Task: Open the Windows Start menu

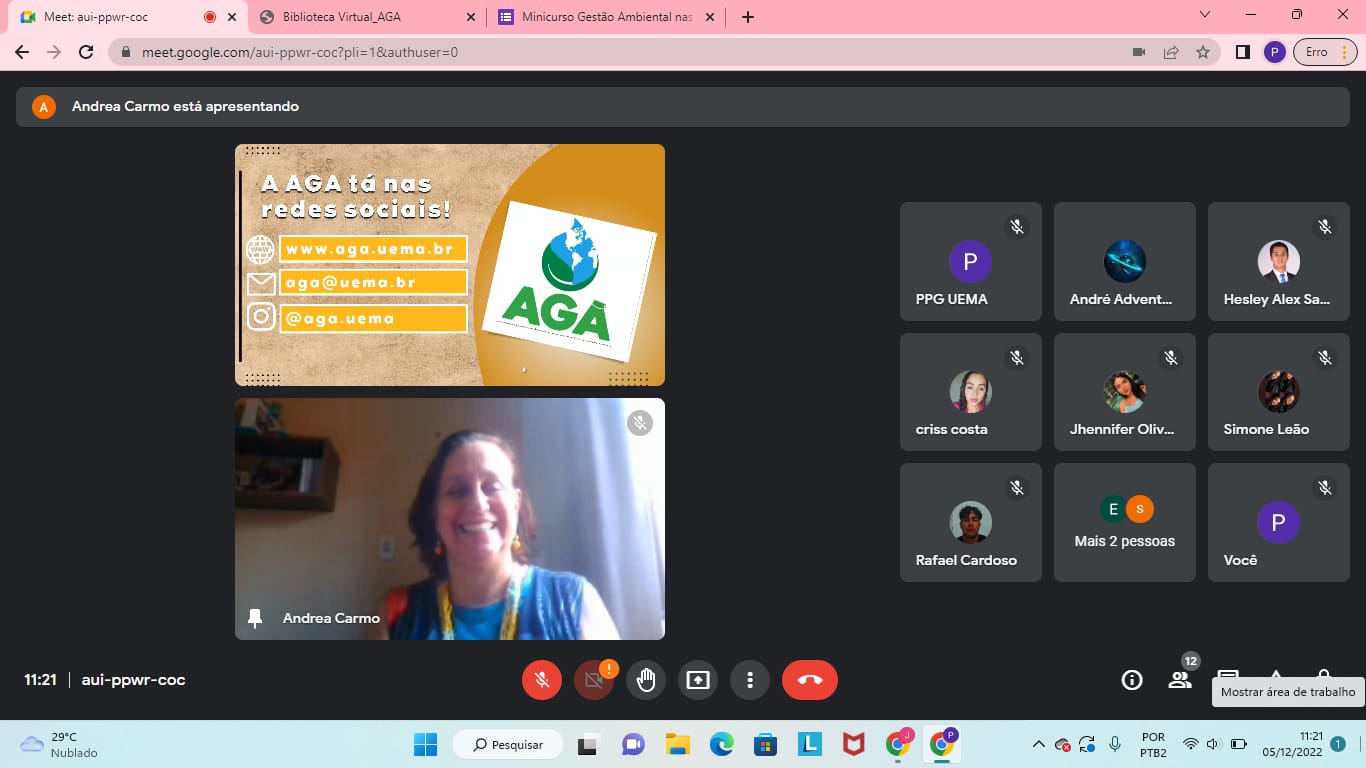Action: point(425,744)
